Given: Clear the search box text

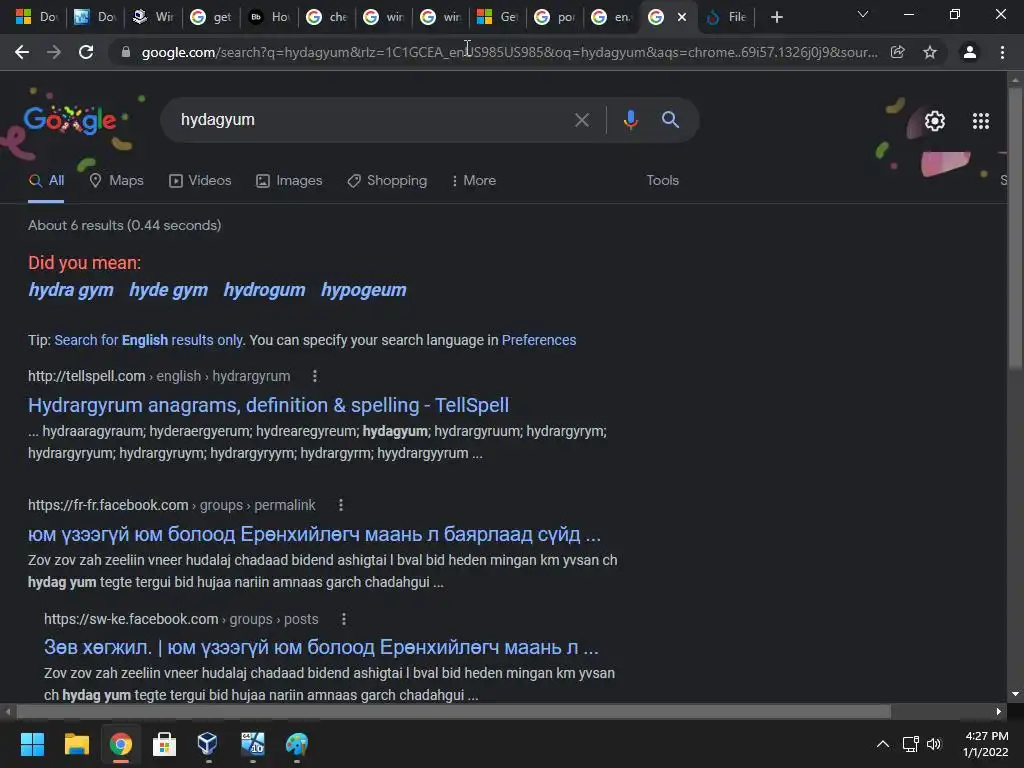Looking at the screenshot, I should tap(581, 120).
